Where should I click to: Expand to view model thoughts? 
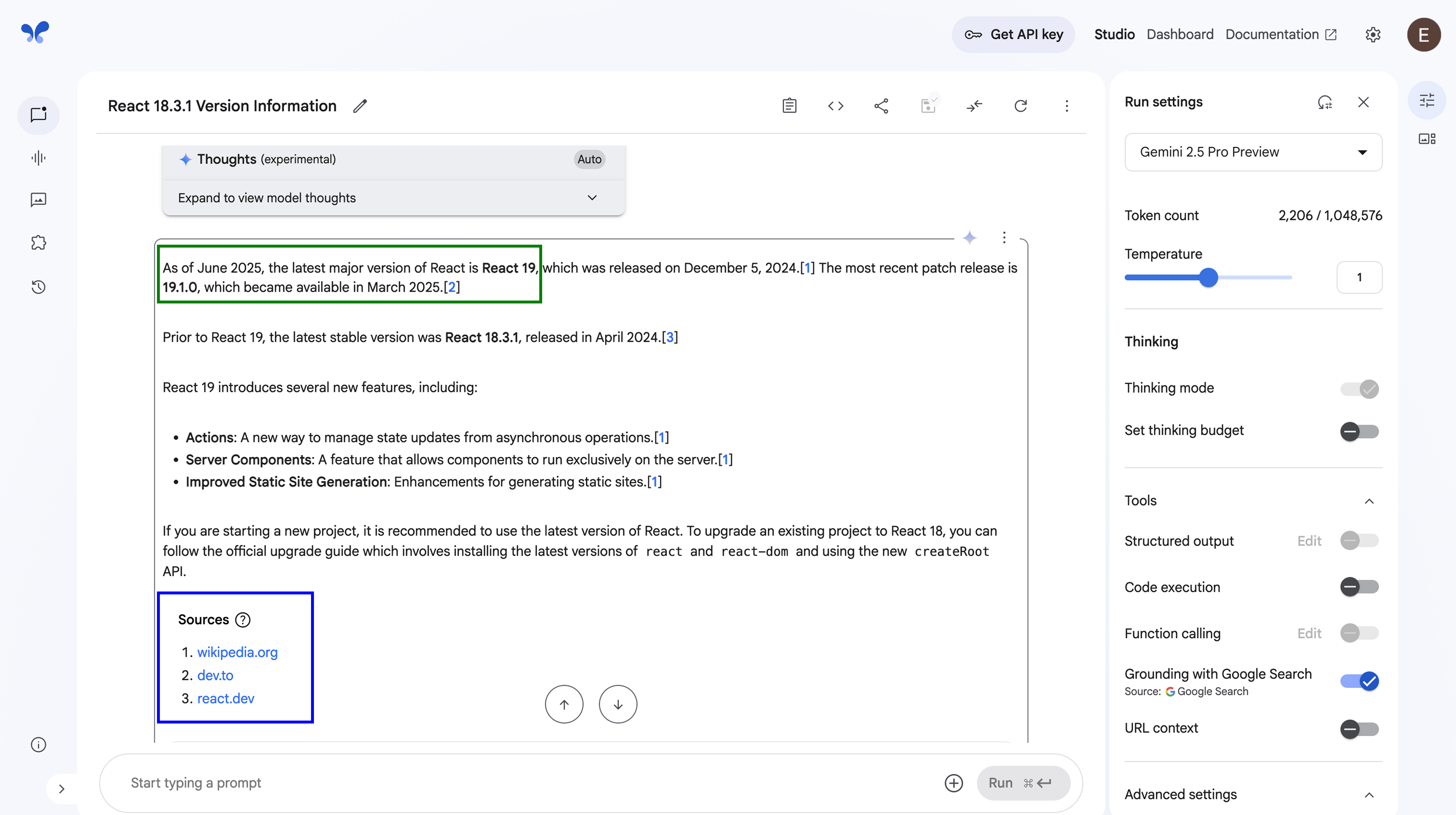[x=394, y=198]
